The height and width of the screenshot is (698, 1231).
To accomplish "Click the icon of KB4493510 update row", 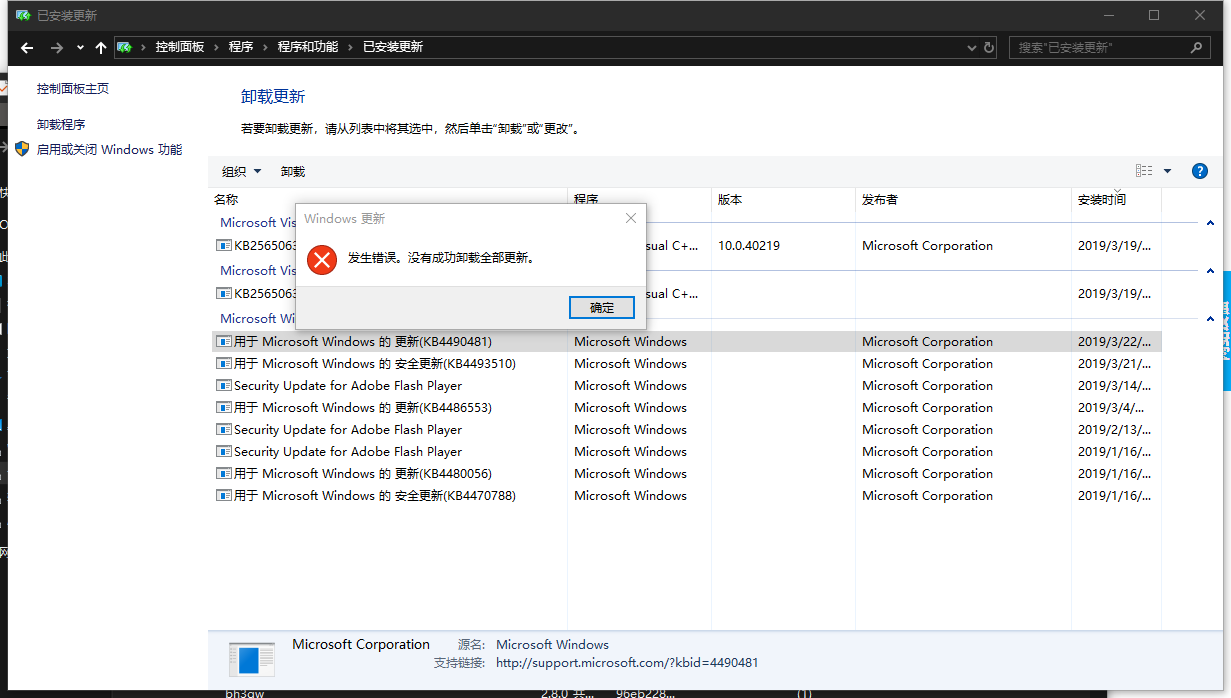I will click(224, 364).
